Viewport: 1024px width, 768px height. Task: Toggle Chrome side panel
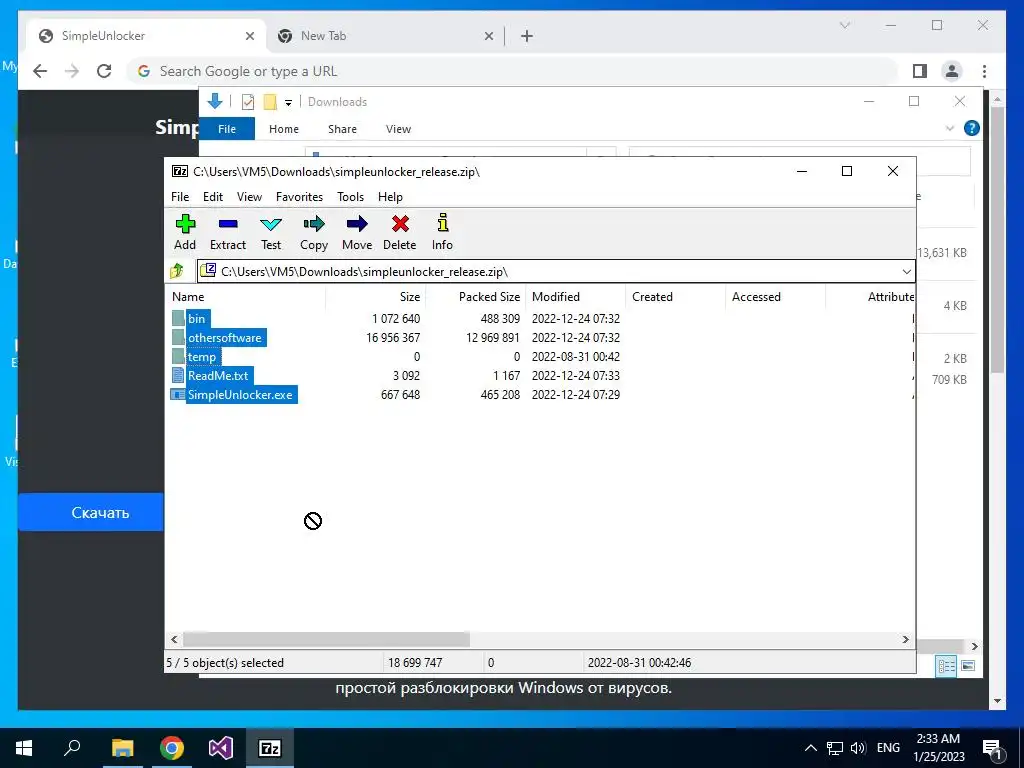tap(920, 71)
